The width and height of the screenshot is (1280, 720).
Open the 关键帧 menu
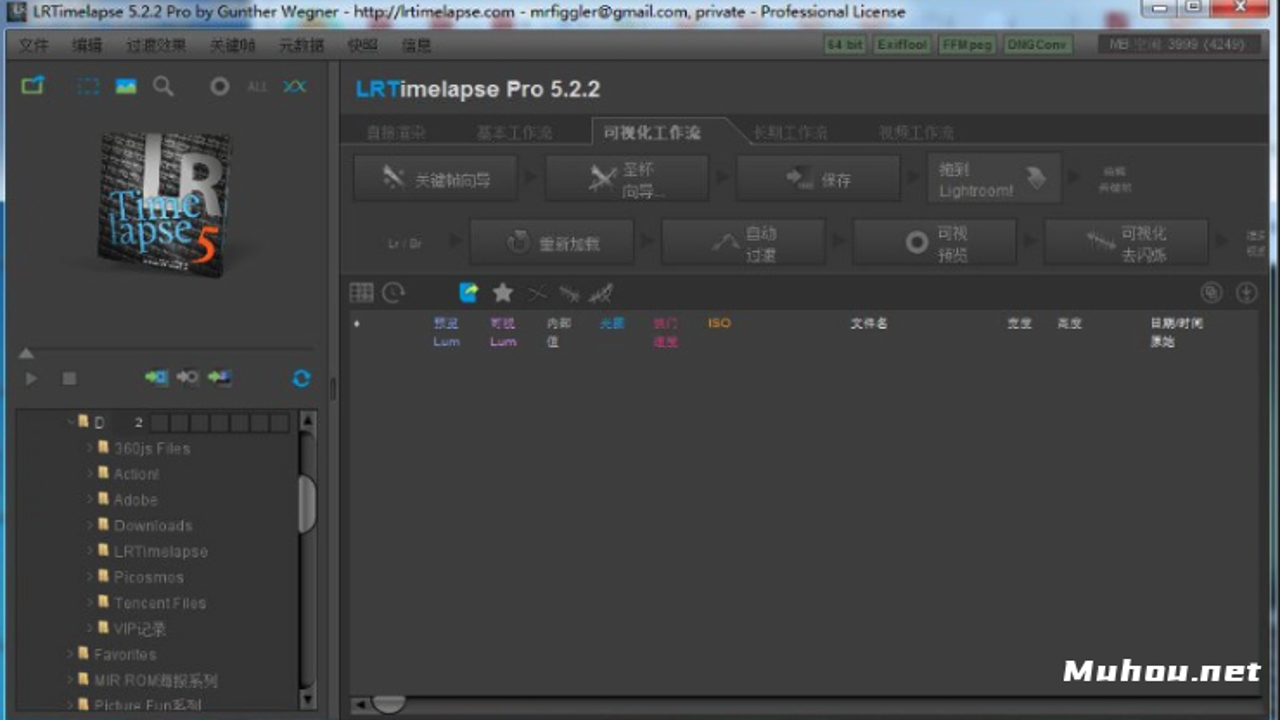(x=232, y=45)
